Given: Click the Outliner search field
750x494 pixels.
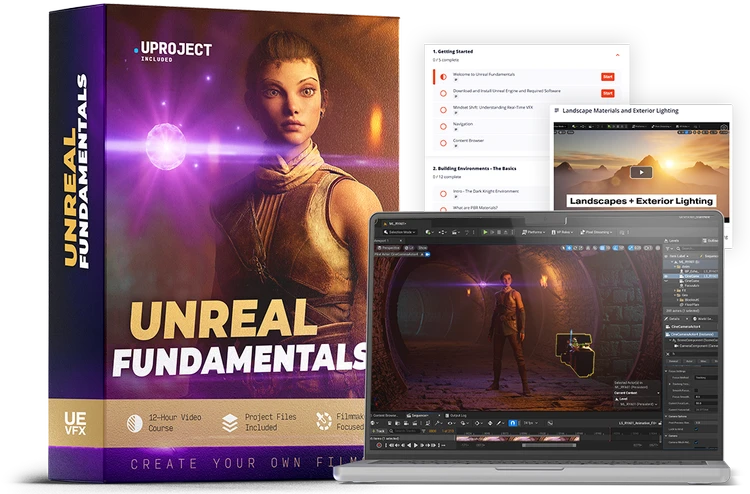Looking at the screenshot, I should coord(699,249).
